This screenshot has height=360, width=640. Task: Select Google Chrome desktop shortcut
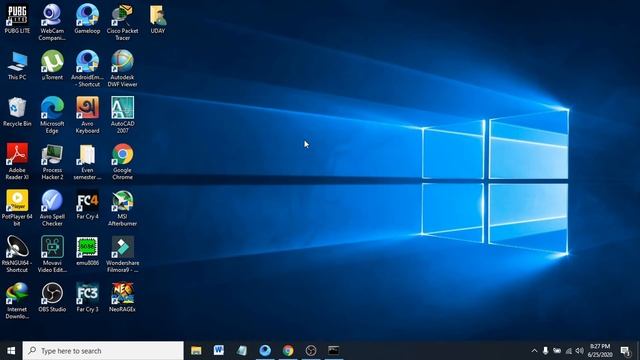[122, 162]
